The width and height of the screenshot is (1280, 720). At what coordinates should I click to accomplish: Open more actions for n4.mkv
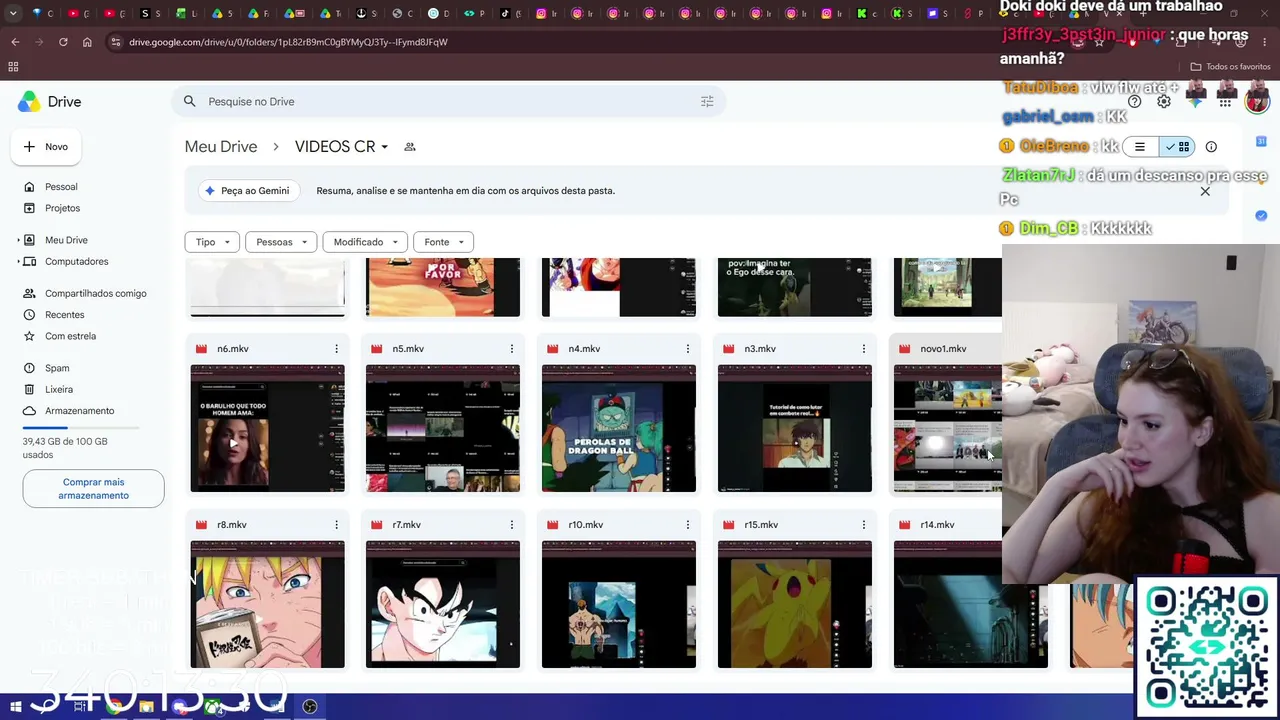(x=688, y=349)
